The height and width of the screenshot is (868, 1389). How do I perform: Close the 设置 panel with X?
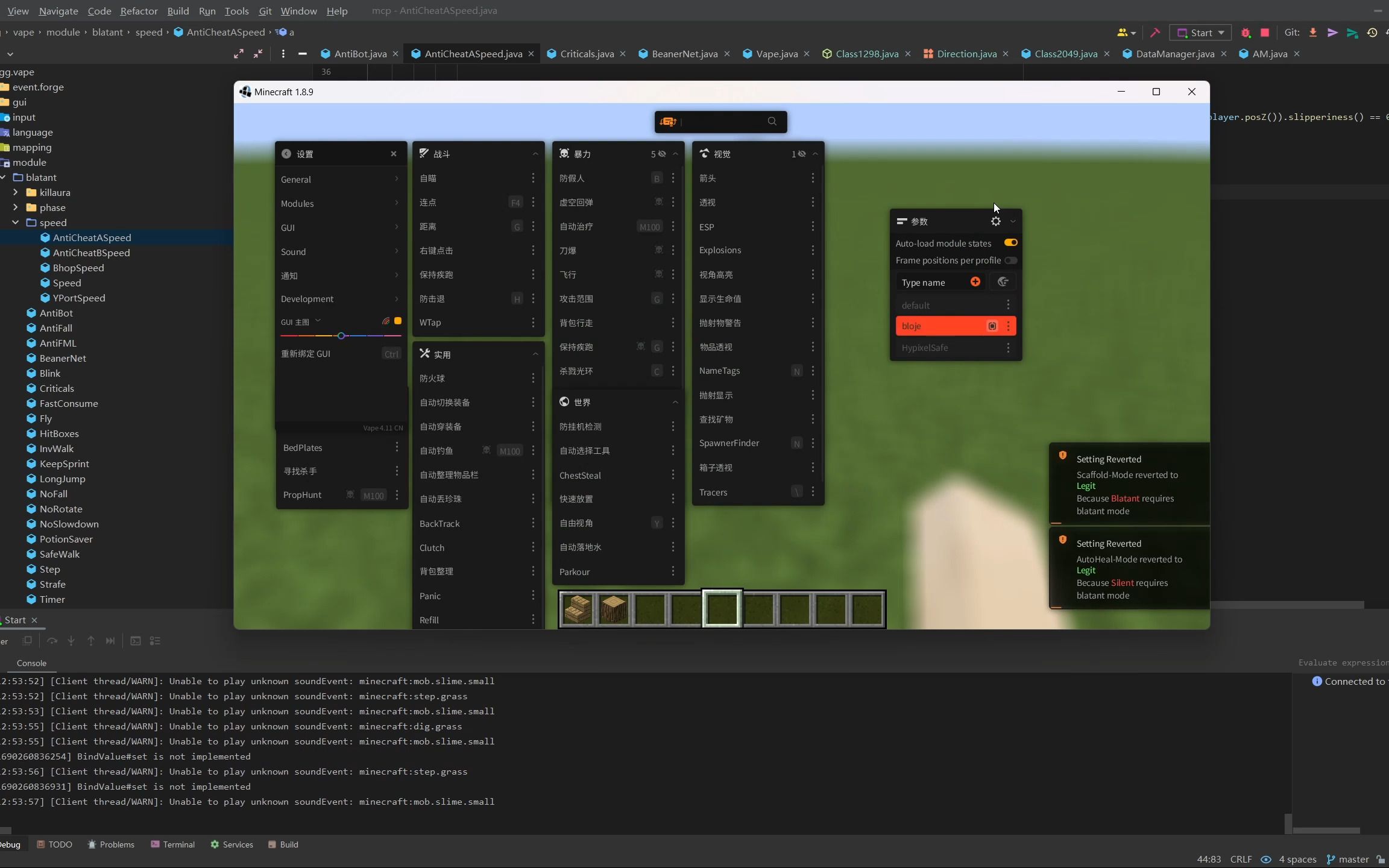click(394, 154)
